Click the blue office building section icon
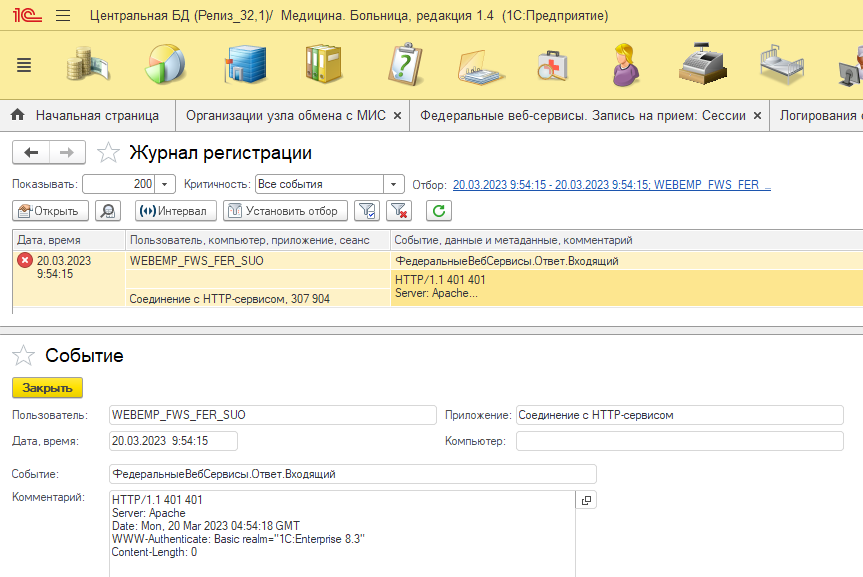The width and height of the screenshot is (863, 577). [x=245, y=65]
